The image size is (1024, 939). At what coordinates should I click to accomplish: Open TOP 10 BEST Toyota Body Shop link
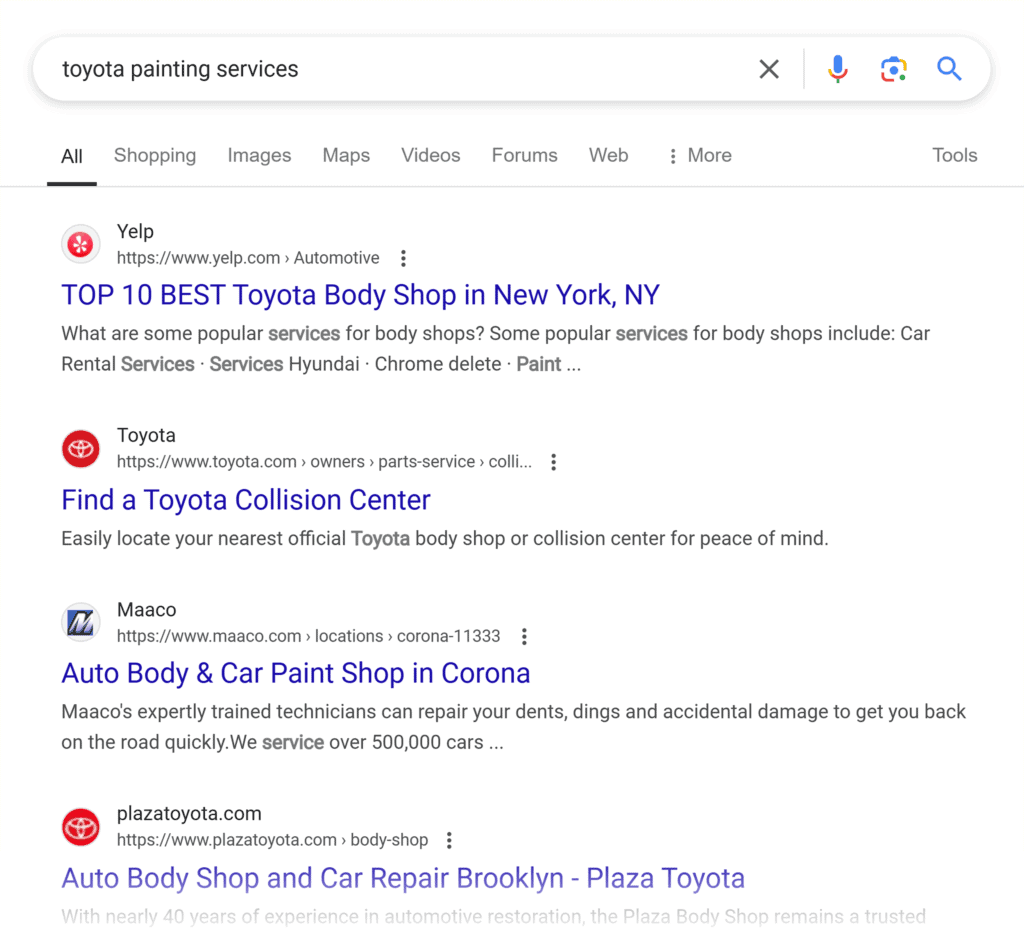(360, 295)
